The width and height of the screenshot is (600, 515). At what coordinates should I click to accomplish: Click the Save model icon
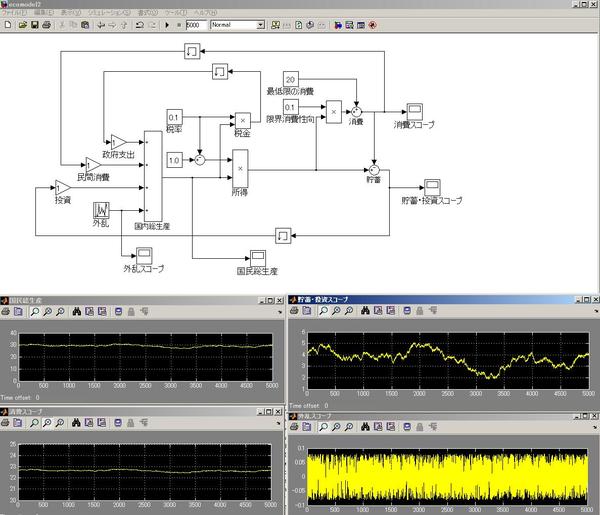(x=34, y=24)
